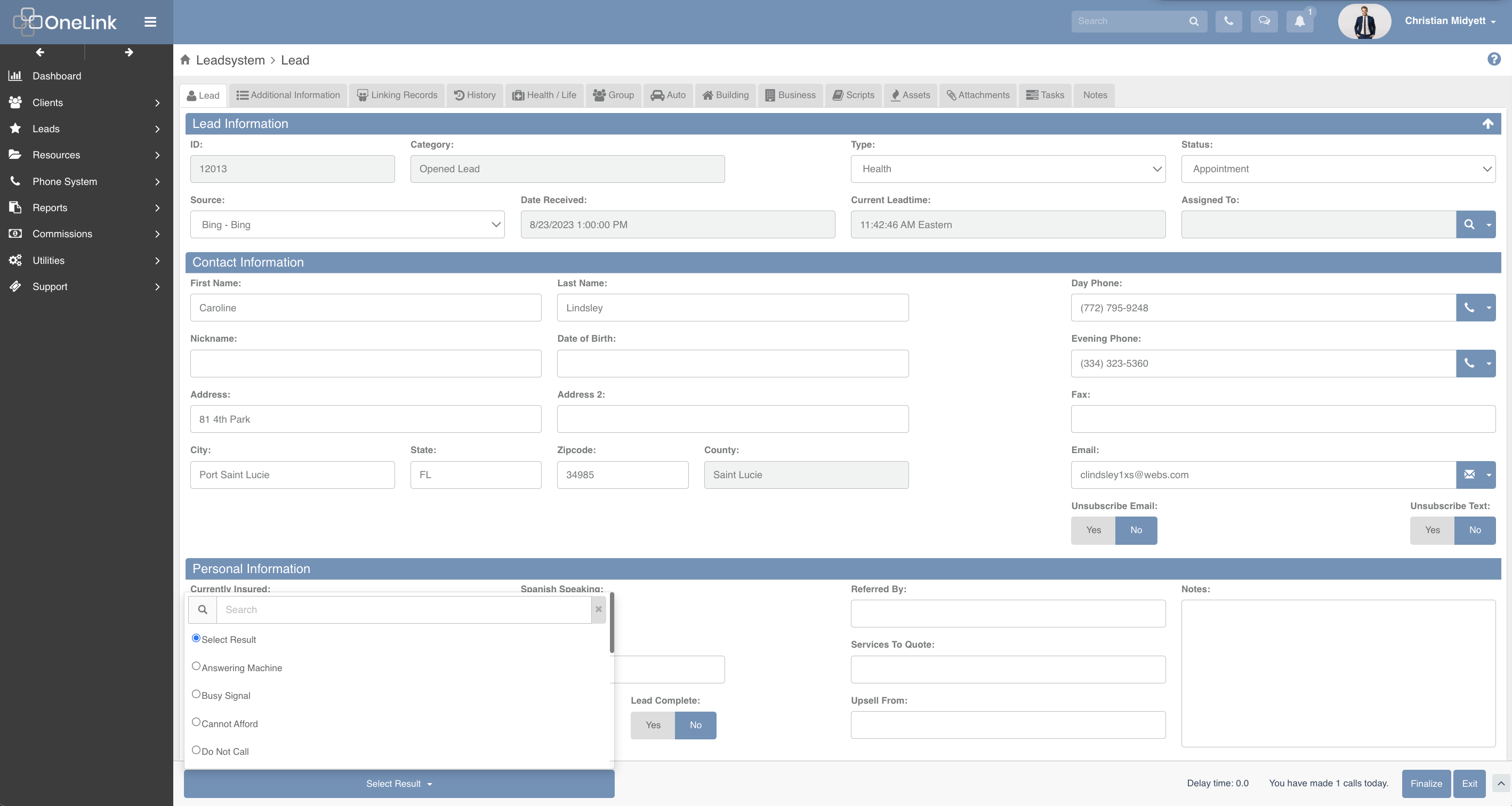Screen dimensions: 1512x806
Task: Collapse the Lead Information section arrow
Action: pyautogui.click(x=1489, y=124)
